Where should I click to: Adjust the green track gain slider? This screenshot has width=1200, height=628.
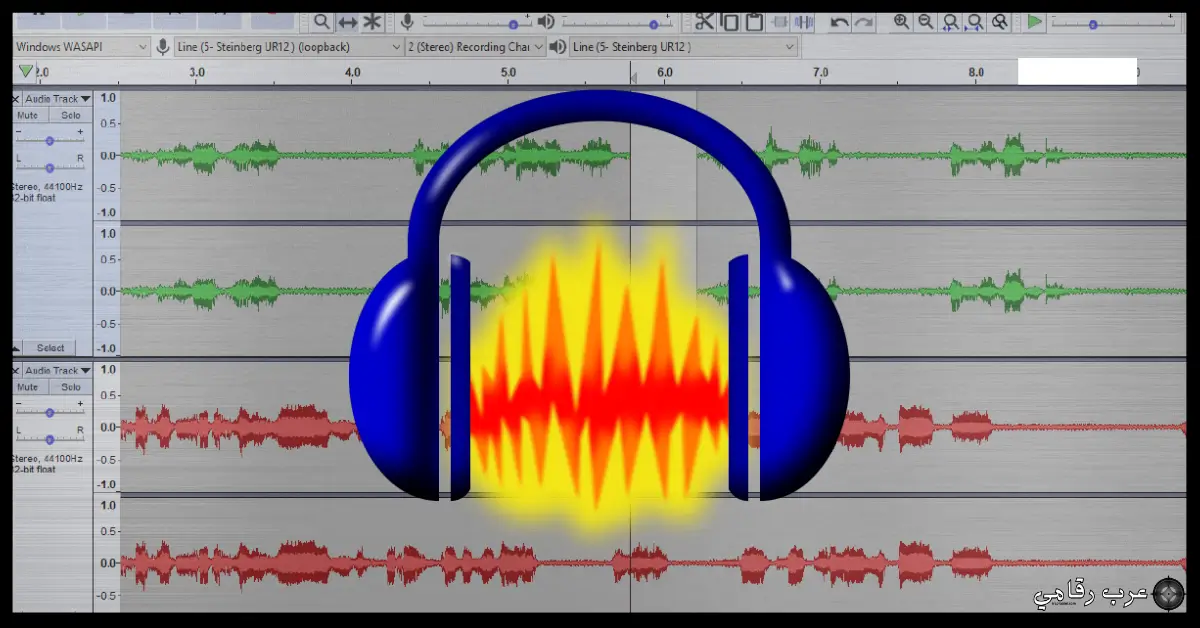tap(50, 140)
